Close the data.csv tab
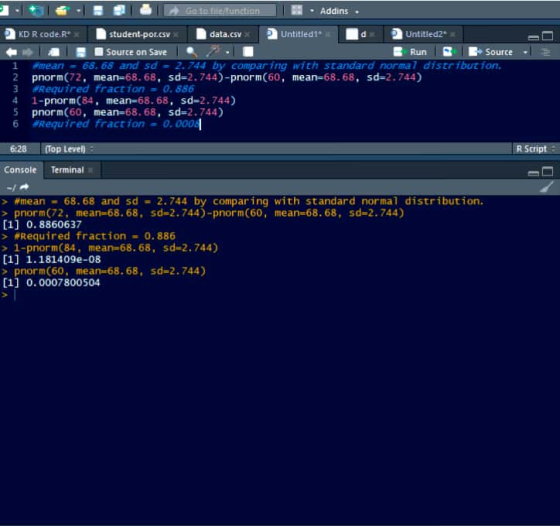 pyautogui.click(x=248, y=35)
